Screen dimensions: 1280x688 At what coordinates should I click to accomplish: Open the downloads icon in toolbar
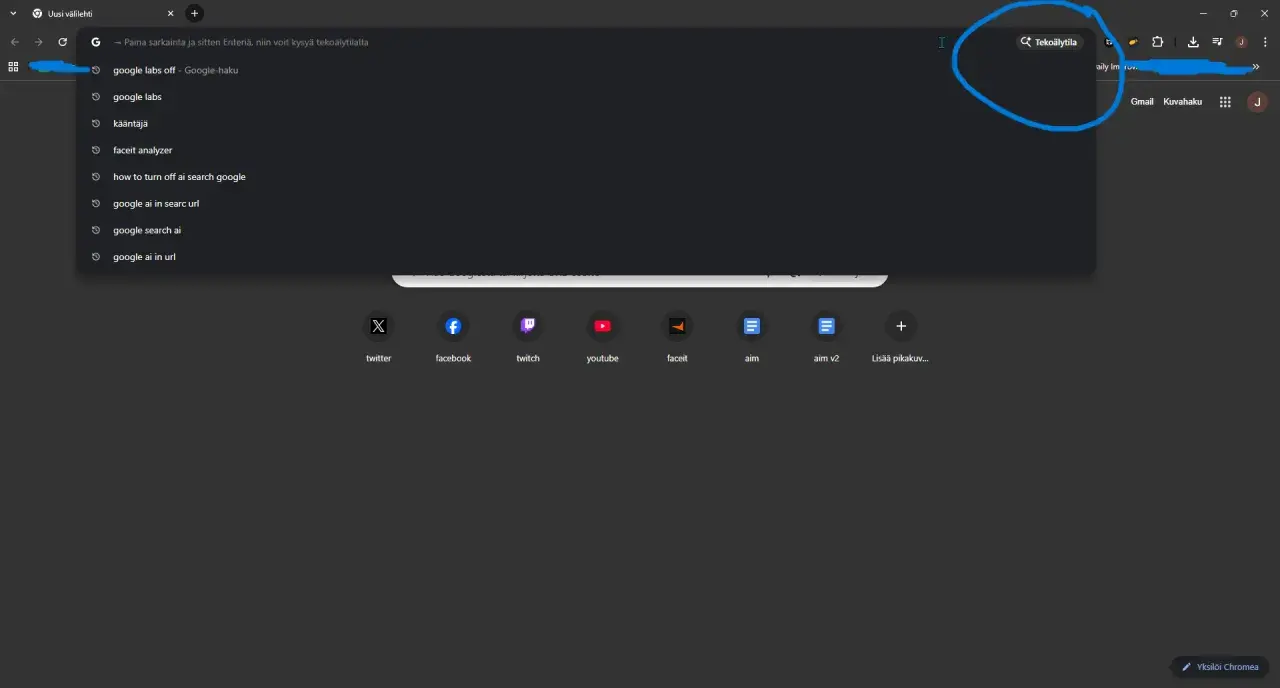pos(1193,42)
